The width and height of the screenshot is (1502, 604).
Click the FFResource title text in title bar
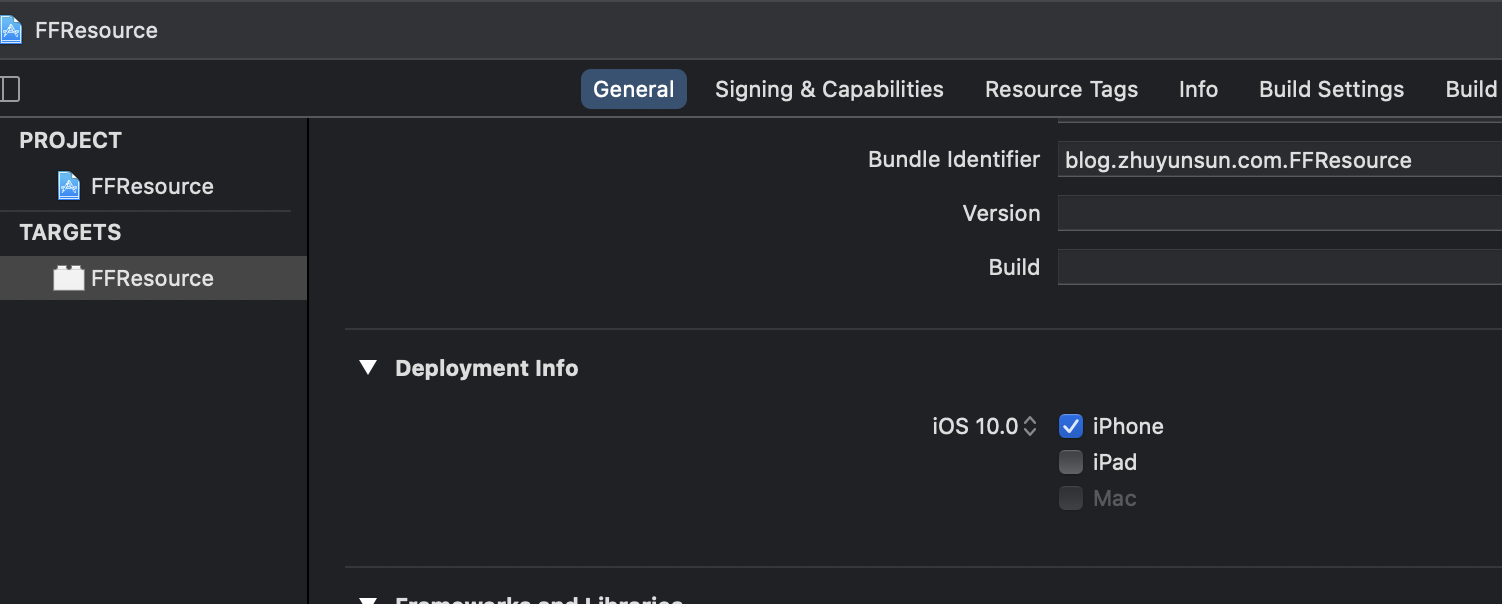coord(96,30)
